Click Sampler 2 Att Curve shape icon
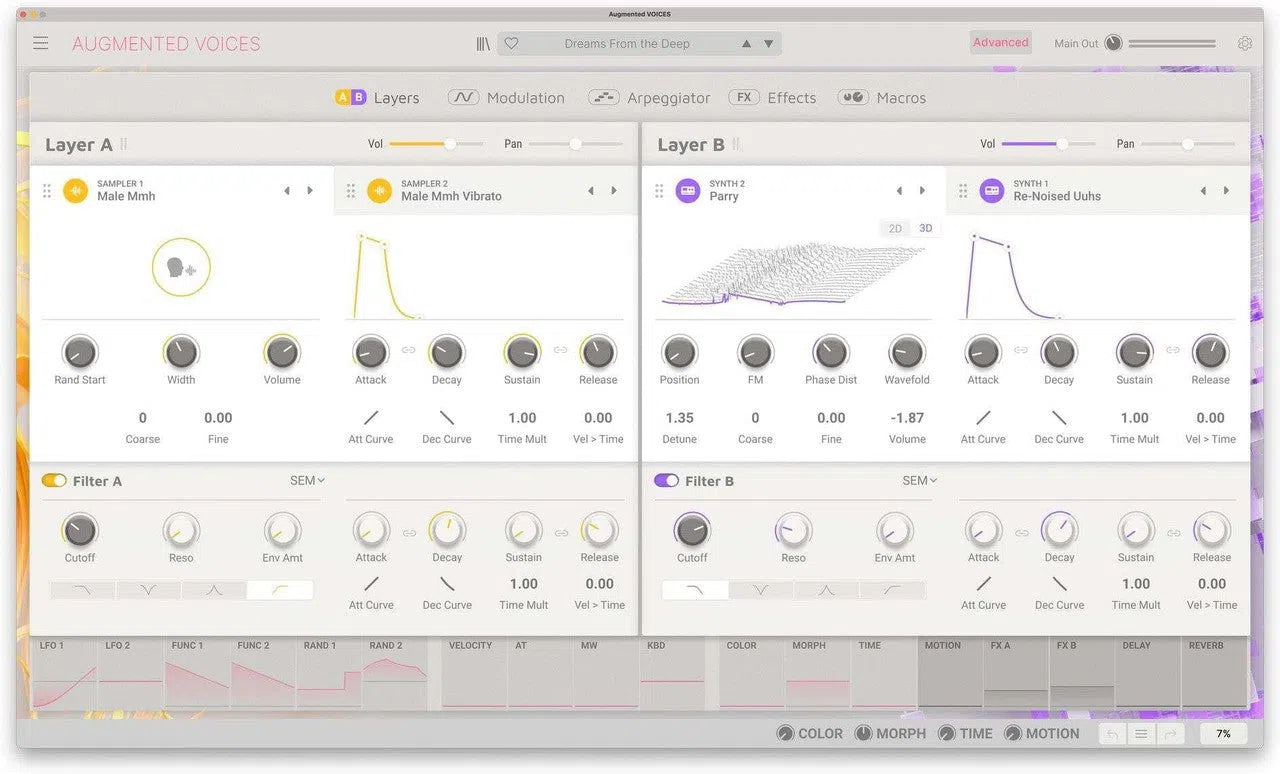Screen dimensions: 1280x774 371,418
